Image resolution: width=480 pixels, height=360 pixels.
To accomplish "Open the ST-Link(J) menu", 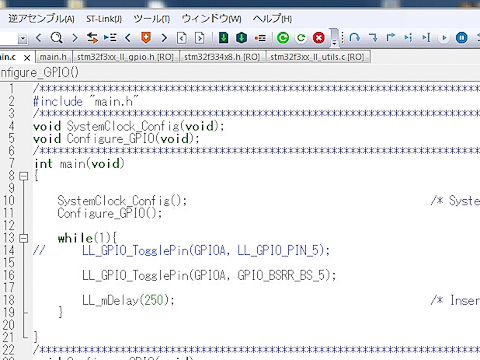I will point(104,19).
